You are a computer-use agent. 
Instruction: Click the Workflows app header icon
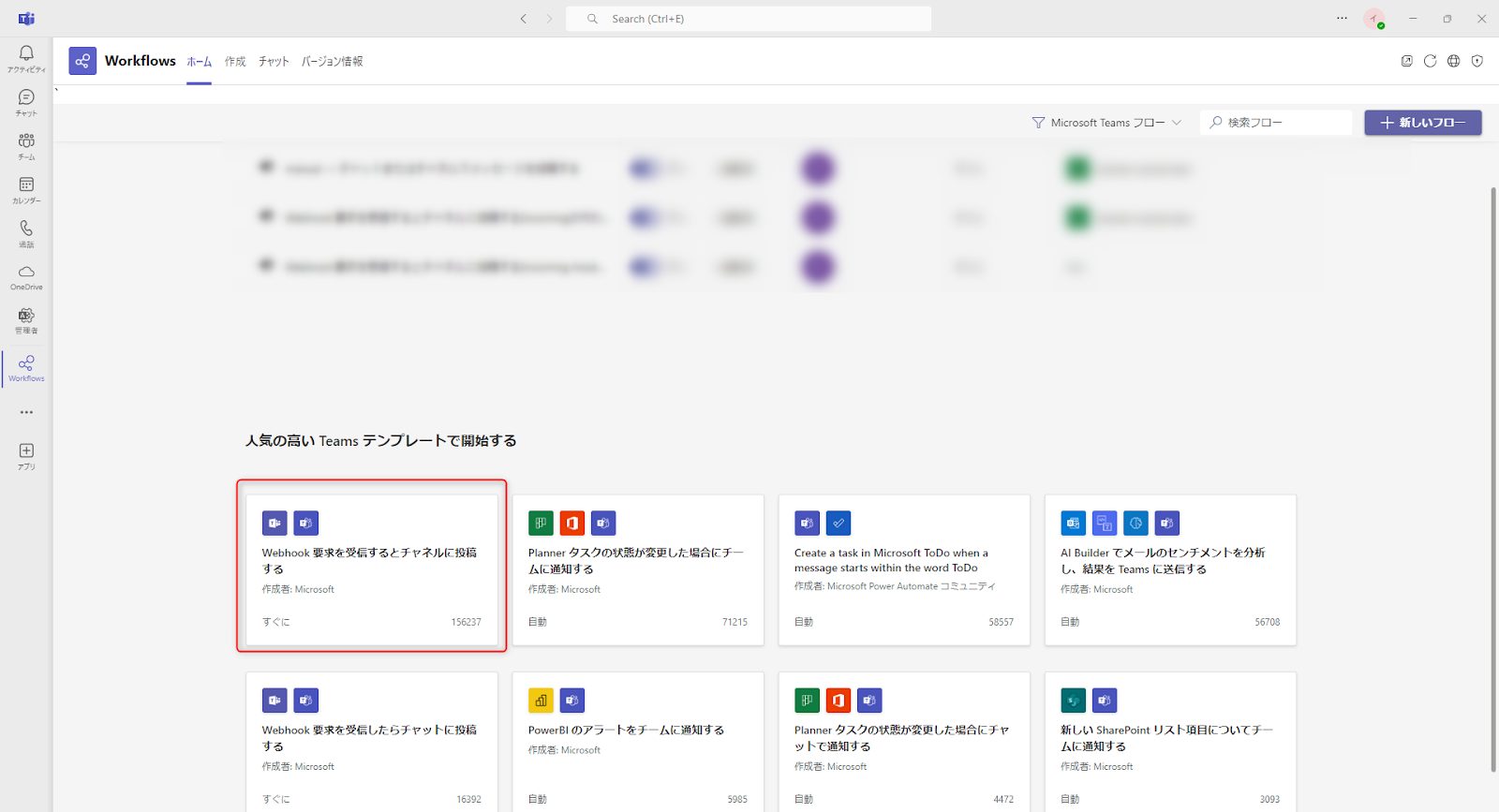coord(82,61)
